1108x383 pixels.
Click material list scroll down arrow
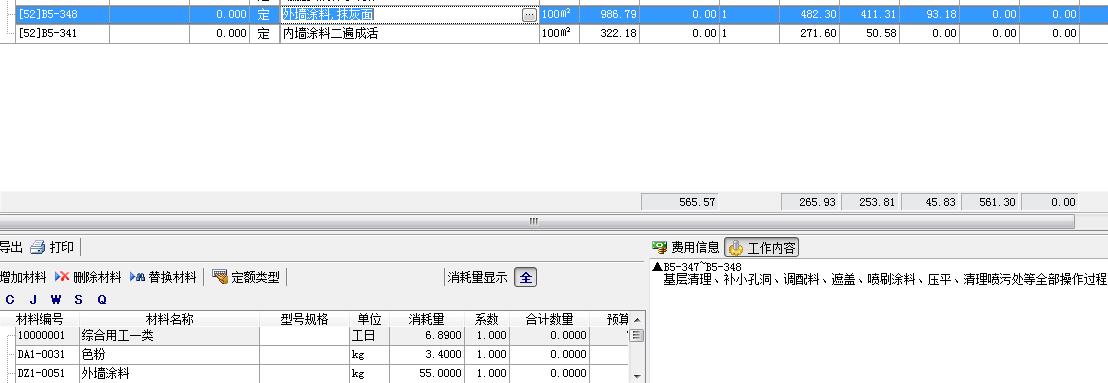coord(637,377)
